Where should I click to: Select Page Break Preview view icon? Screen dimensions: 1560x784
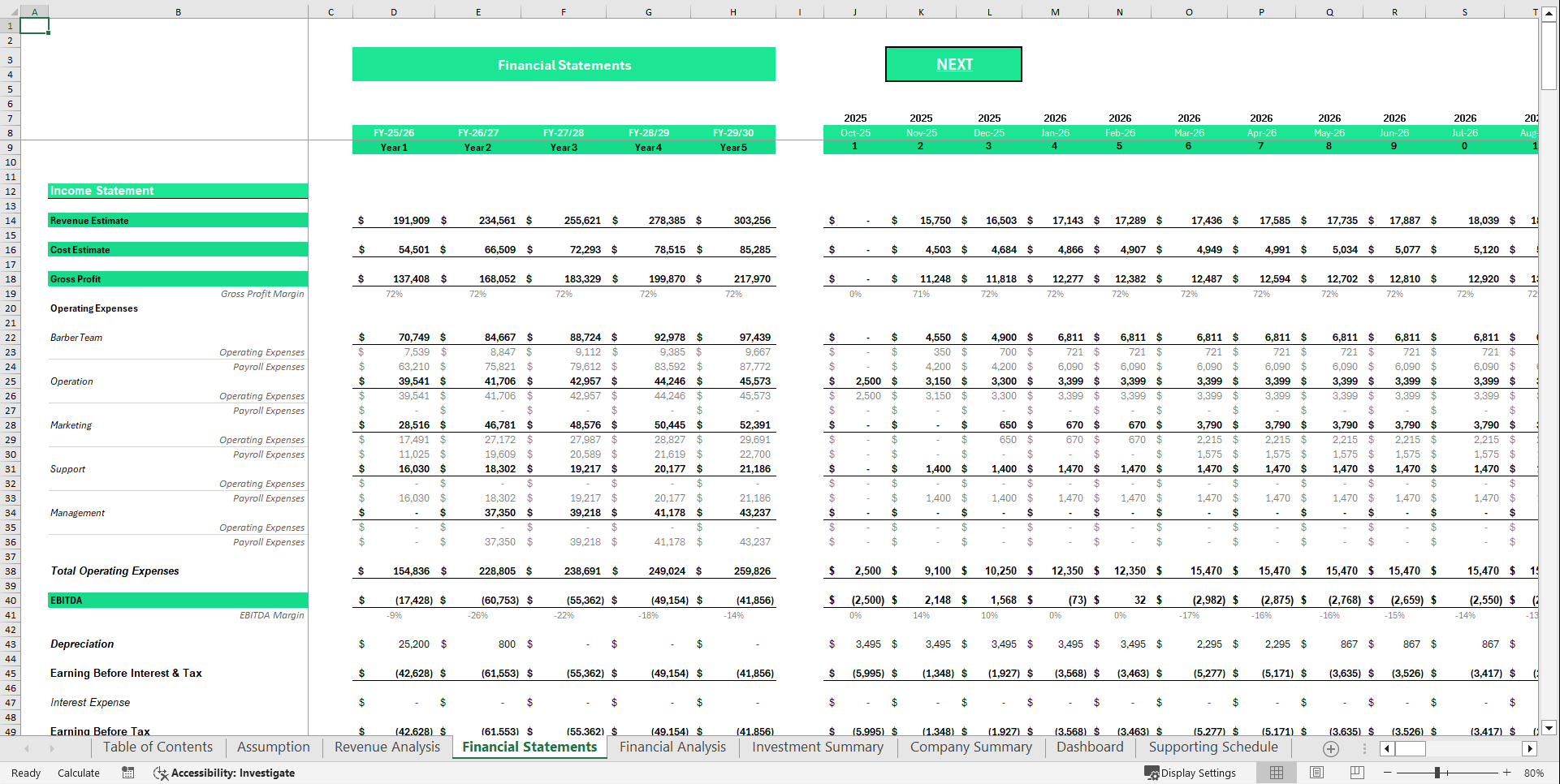1356,773
